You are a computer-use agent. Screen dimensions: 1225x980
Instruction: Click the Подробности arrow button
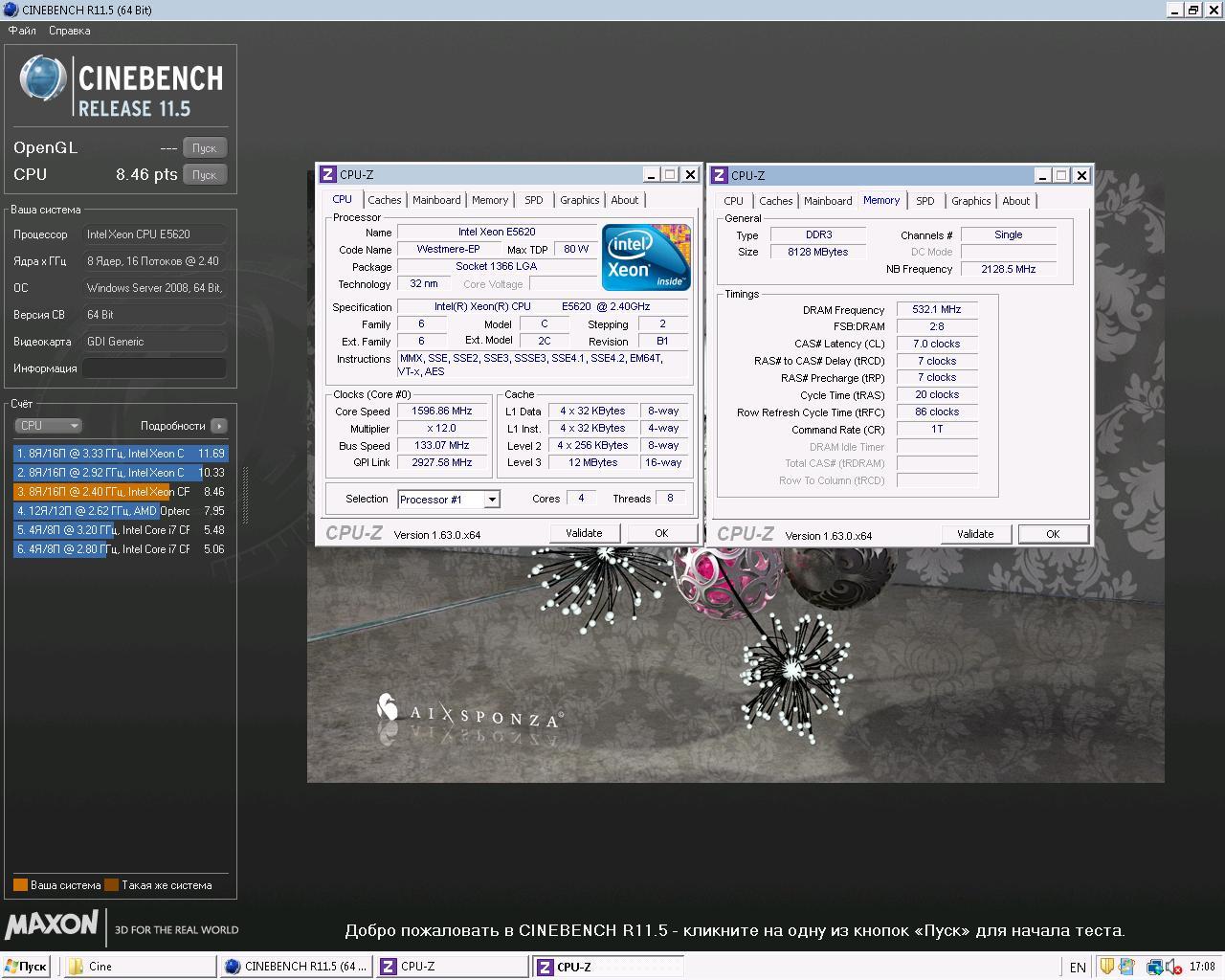coord(219,426)
